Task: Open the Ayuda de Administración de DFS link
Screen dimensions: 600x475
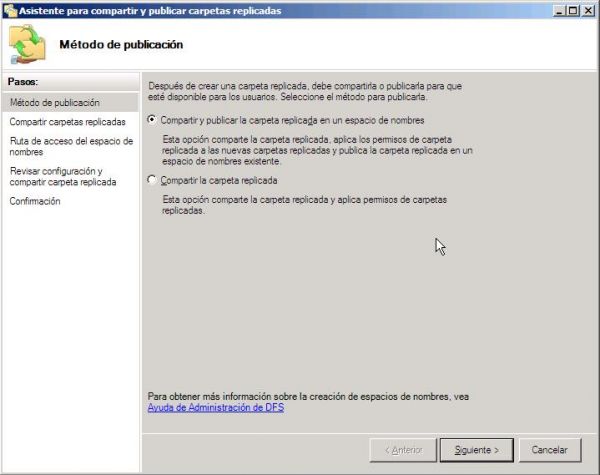Action: (216, 408)
